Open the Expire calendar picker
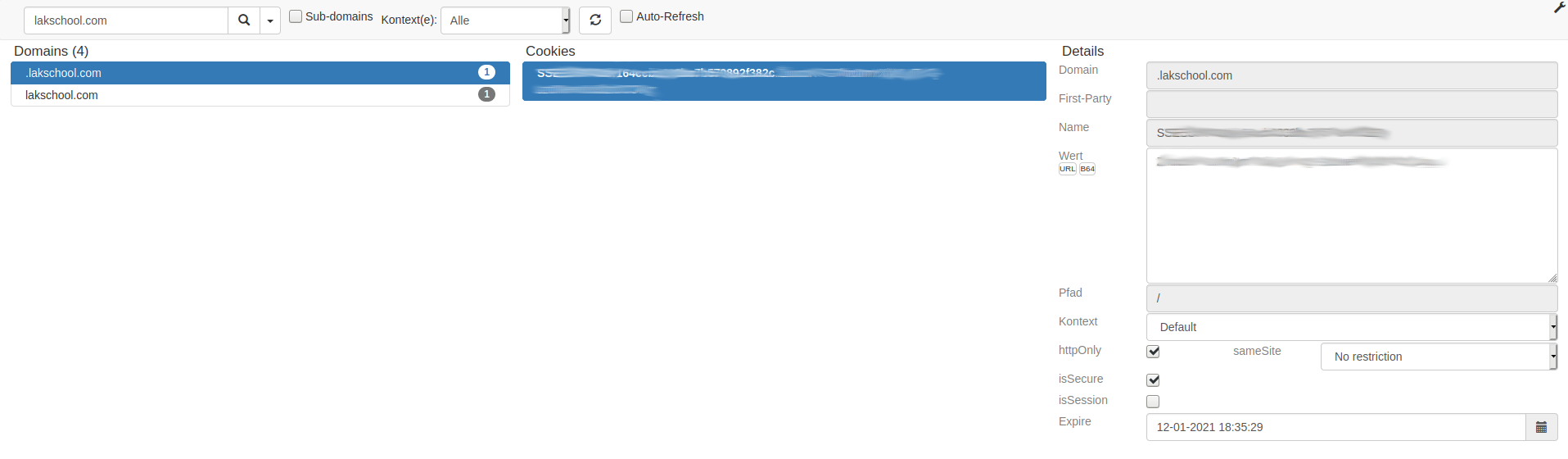This screenshot has height=459, width=1568. coord(1541,427)
